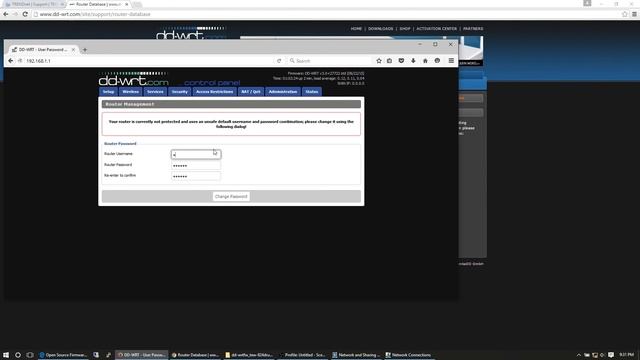Click the Router Password section label
The image size is (640, 360).
(x=120, y=144)
